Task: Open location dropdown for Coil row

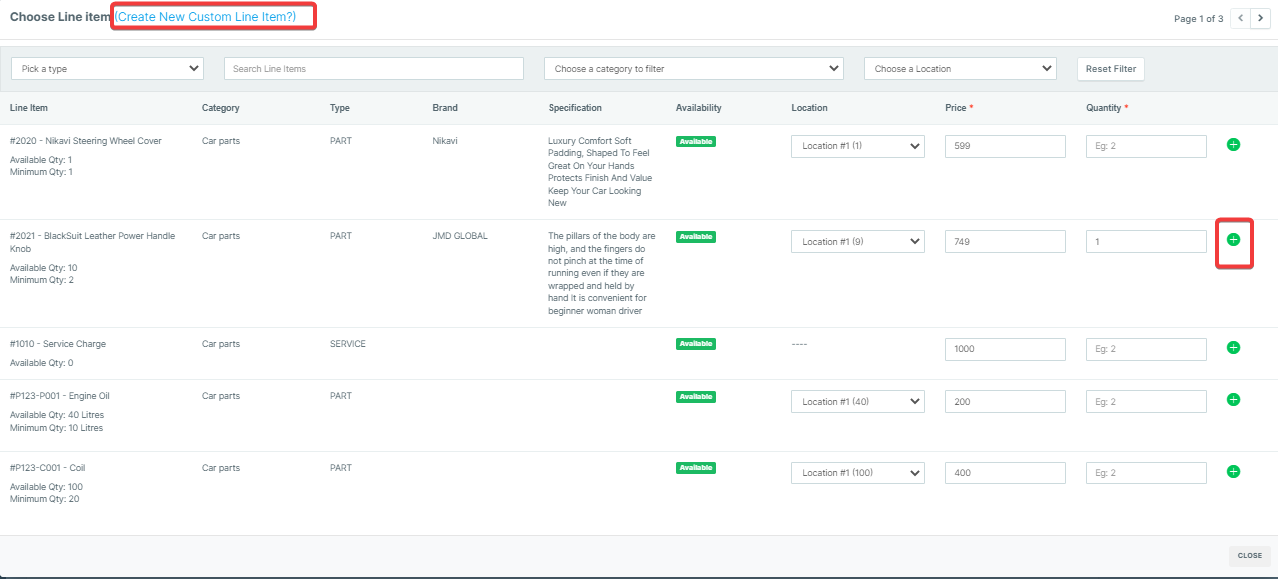Action: click(858, 472)
